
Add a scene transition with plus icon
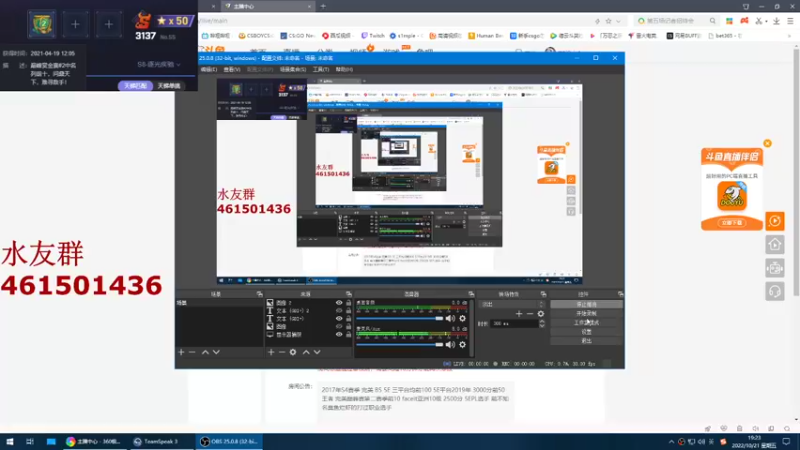coord(519,314)
